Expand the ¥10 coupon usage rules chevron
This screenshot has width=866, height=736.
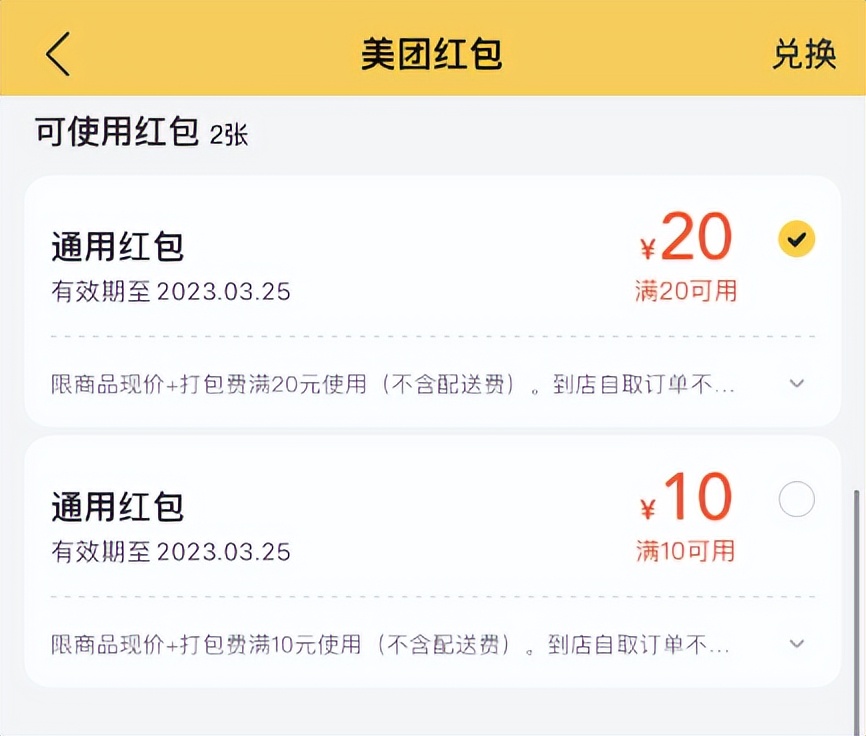[797, 644]
